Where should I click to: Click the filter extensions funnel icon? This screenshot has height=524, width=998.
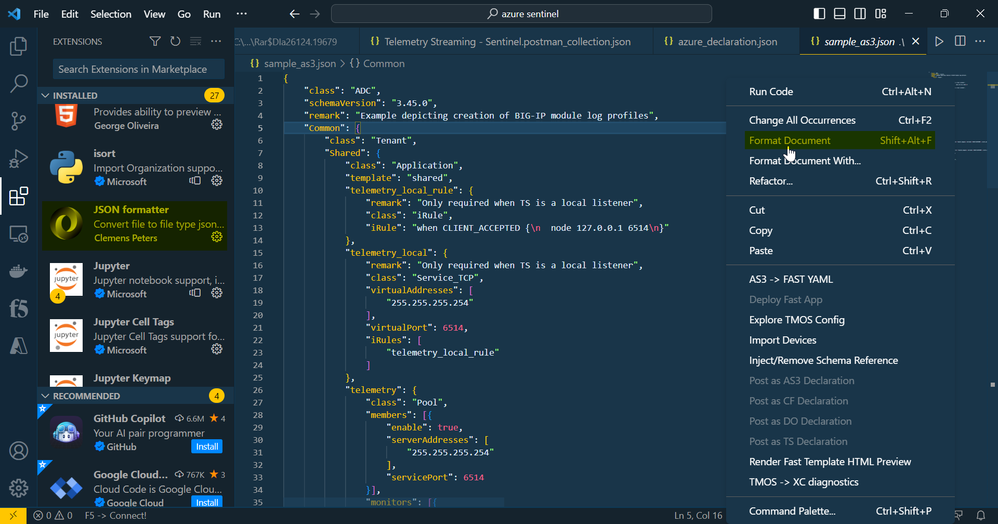tap(155, 42)
